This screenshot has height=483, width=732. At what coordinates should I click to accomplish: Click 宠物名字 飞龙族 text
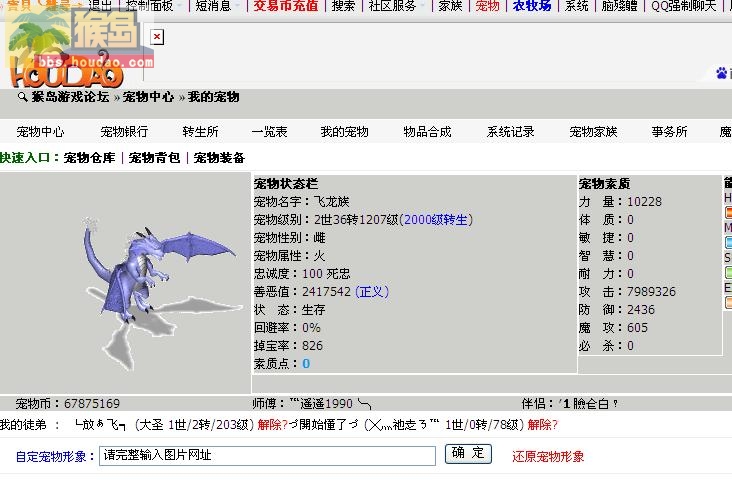point(331,202)
